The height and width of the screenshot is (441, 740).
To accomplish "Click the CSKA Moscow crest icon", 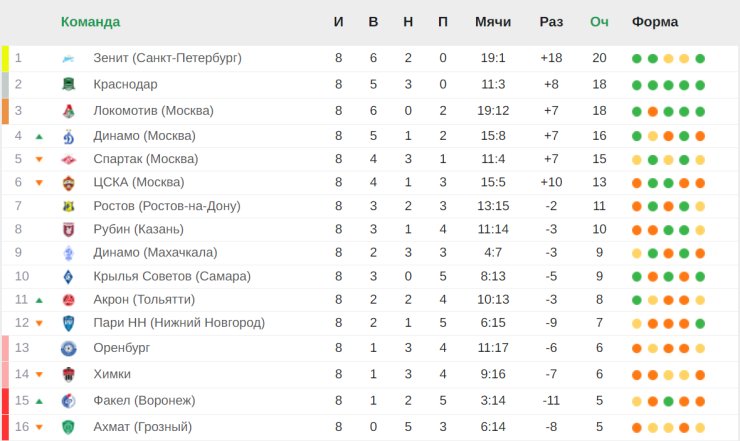I will coord(68,183).
